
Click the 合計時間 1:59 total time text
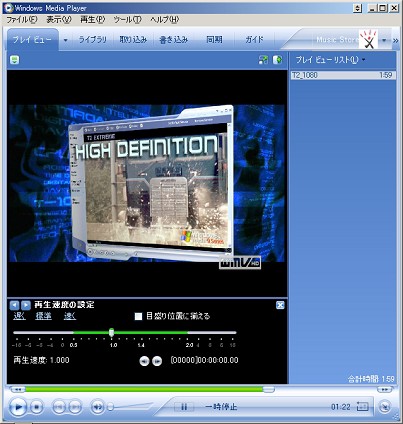point(371,379)
